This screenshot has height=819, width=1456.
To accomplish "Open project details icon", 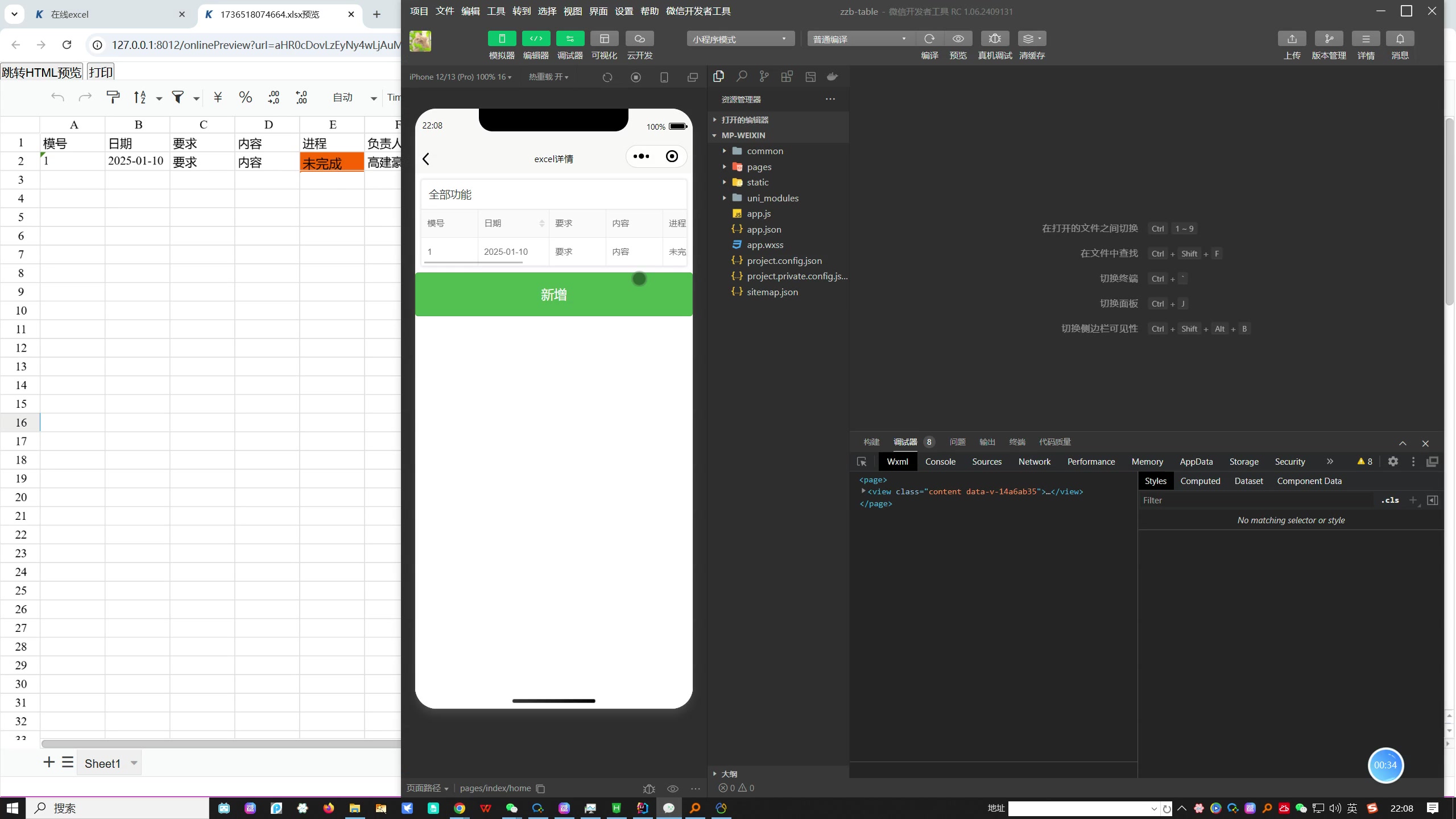I will tap(1366, 38).
